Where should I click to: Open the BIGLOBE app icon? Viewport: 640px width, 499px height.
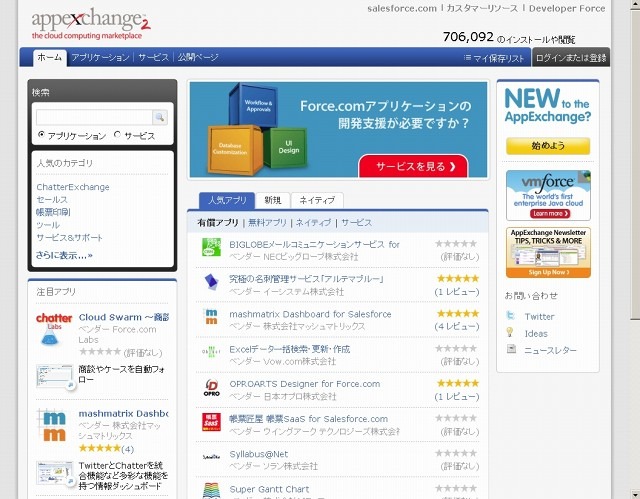tap(211, 248)
